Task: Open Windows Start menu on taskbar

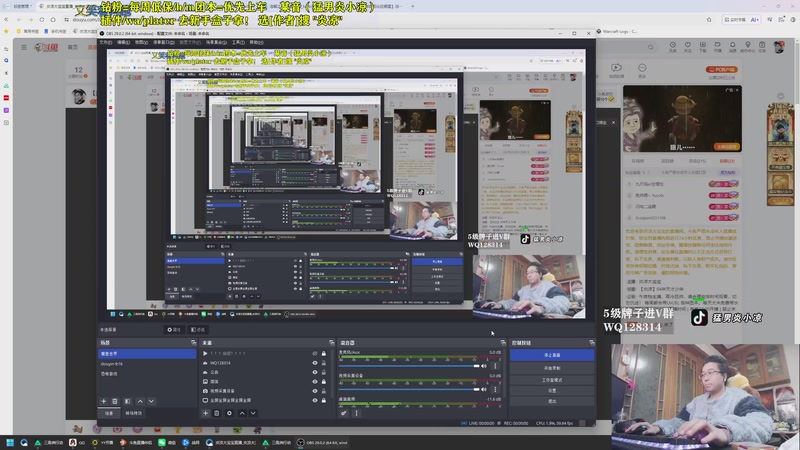Action: tap(10, 442)
